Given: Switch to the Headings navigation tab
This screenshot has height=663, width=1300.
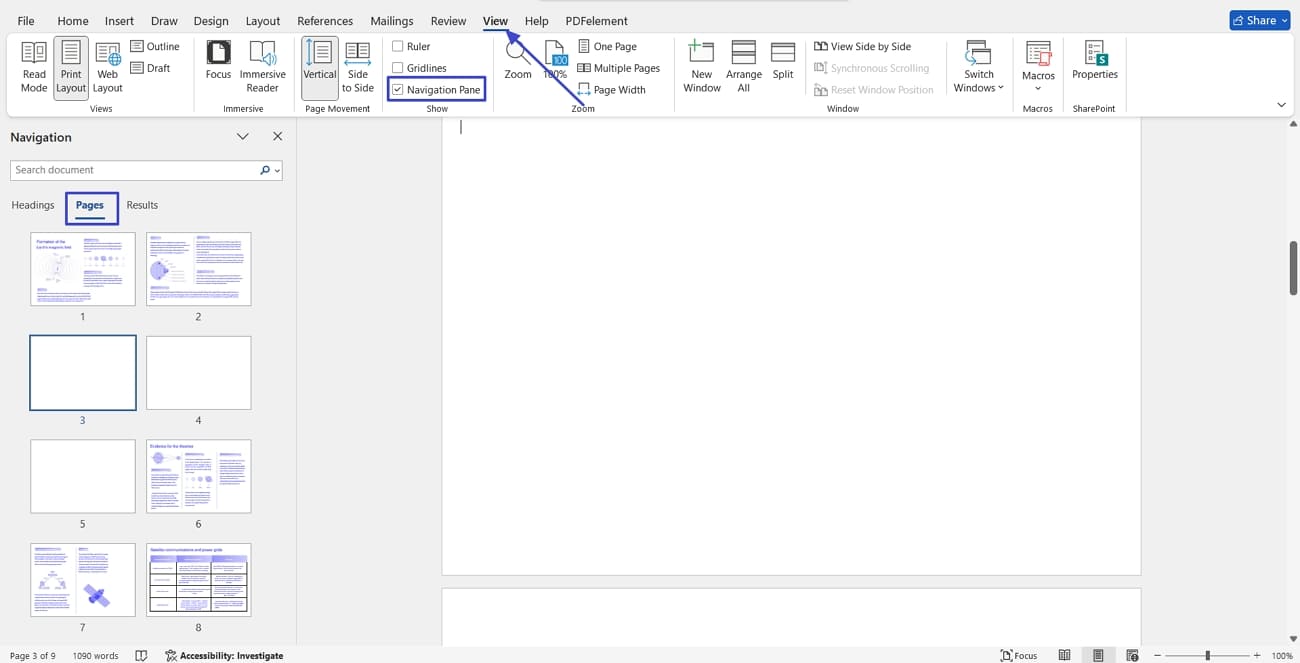Looking at the screenshot, I should 32,205.
